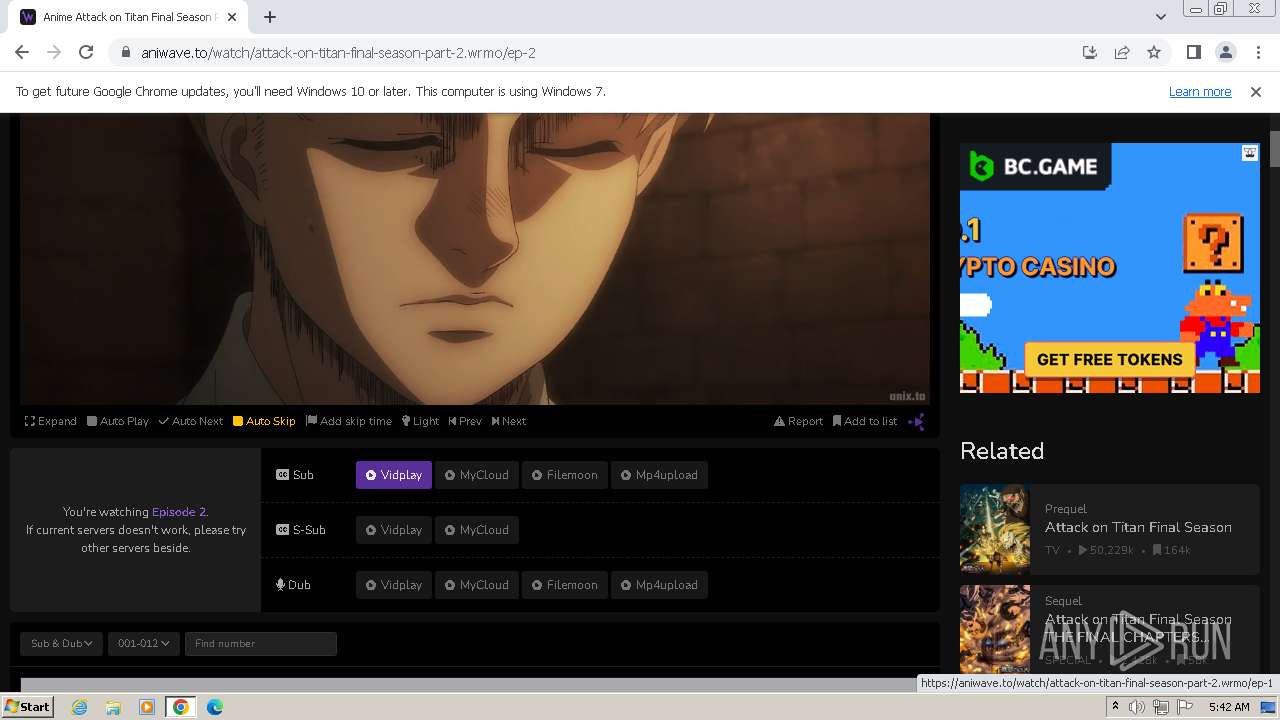Image resolution: width=1280 pixels, height=720 pixels.
Task: Click the Find number field
Action: coord(261,643)
